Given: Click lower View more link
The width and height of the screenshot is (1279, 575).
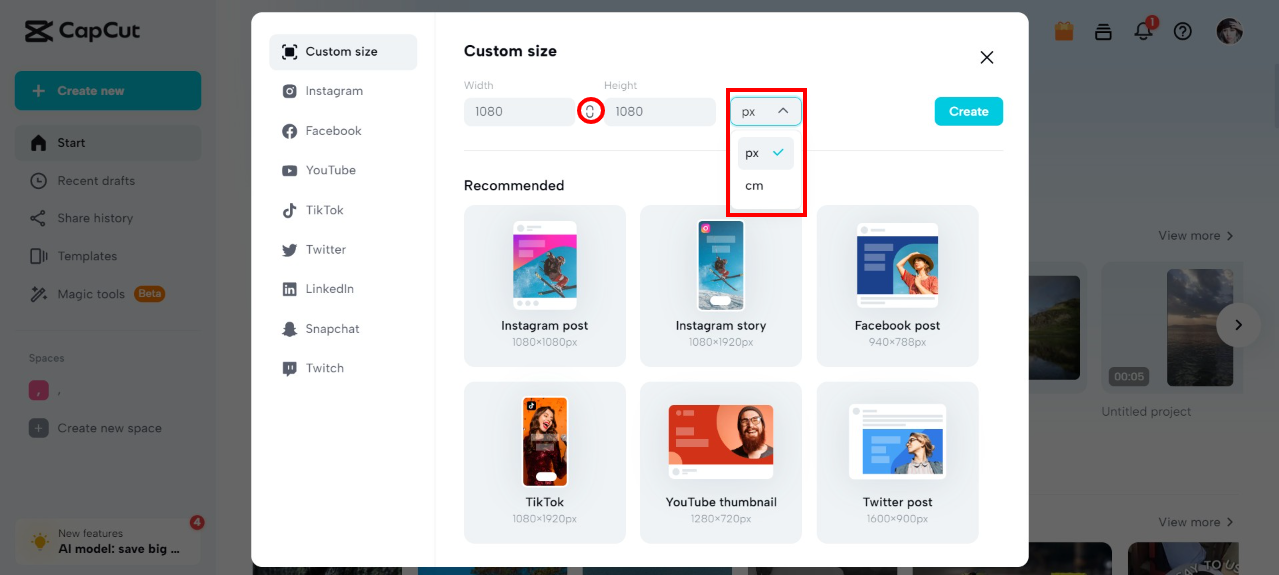Looking at the screenshot, I should tap(1196, 522).
